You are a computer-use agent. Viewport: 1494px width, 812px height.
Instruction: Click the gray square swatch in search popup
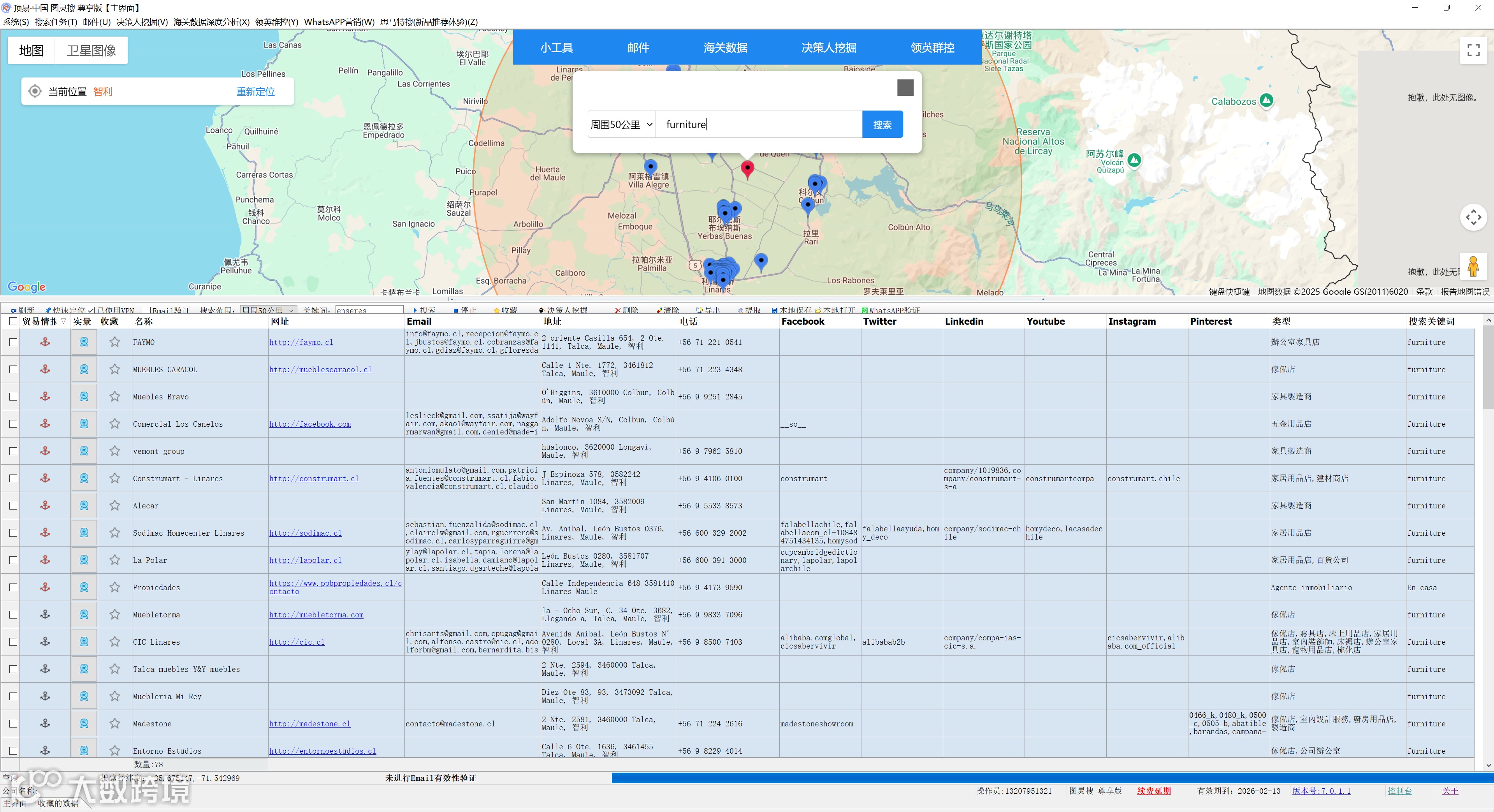pyautogui.click(x=905, y=88)
